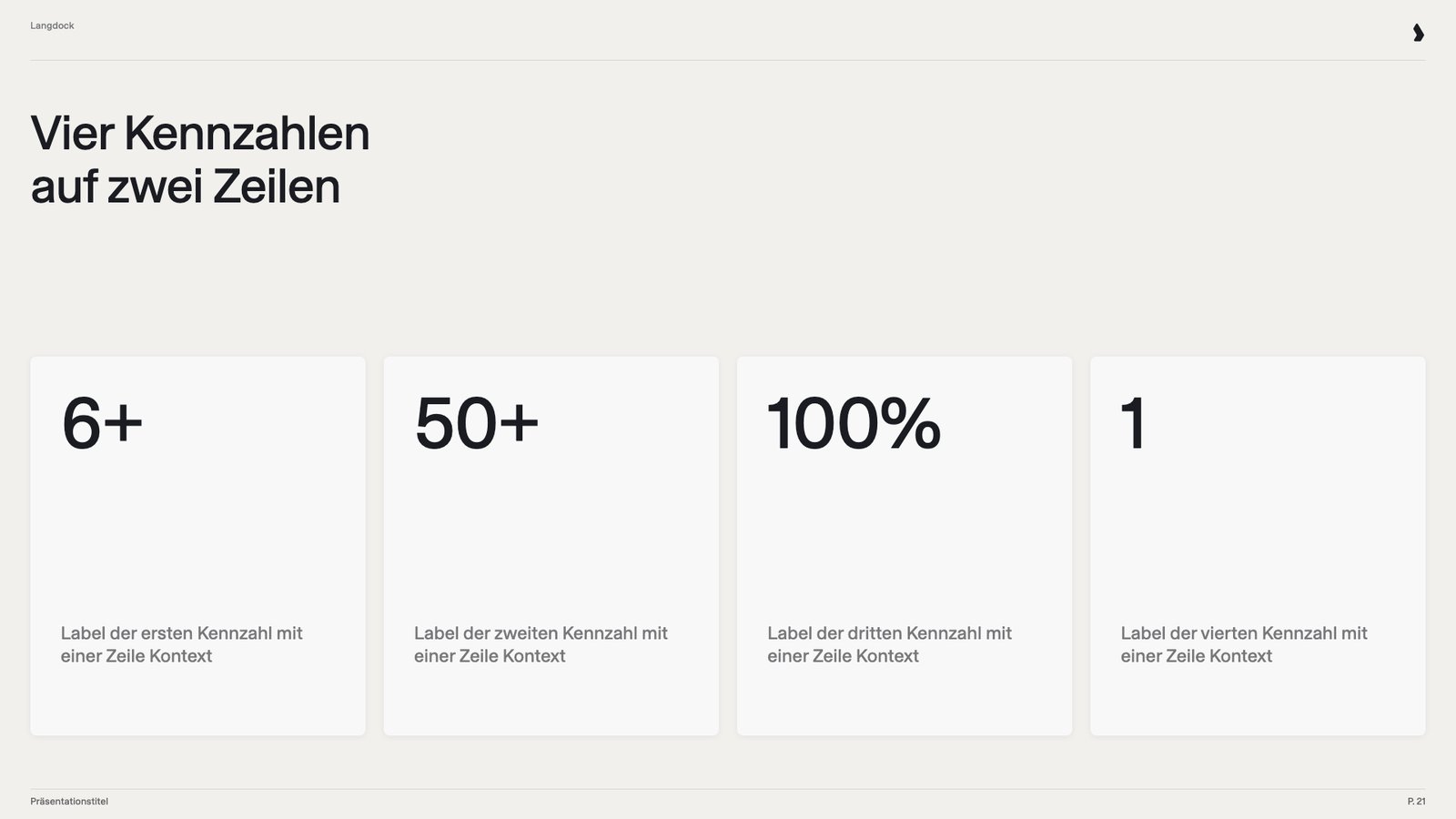Click label der ersten Kennzahl text
This screenshot has width=1456, height=819.
pyautogui.click(x=181, y=644)
